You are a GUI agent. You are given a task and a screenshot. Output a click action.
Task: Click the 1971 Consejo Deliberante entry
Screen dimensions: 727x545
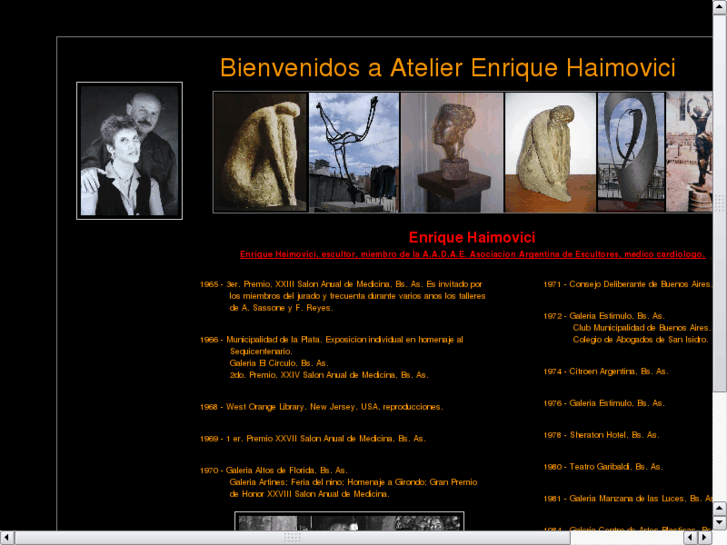[x=628, y=284]
